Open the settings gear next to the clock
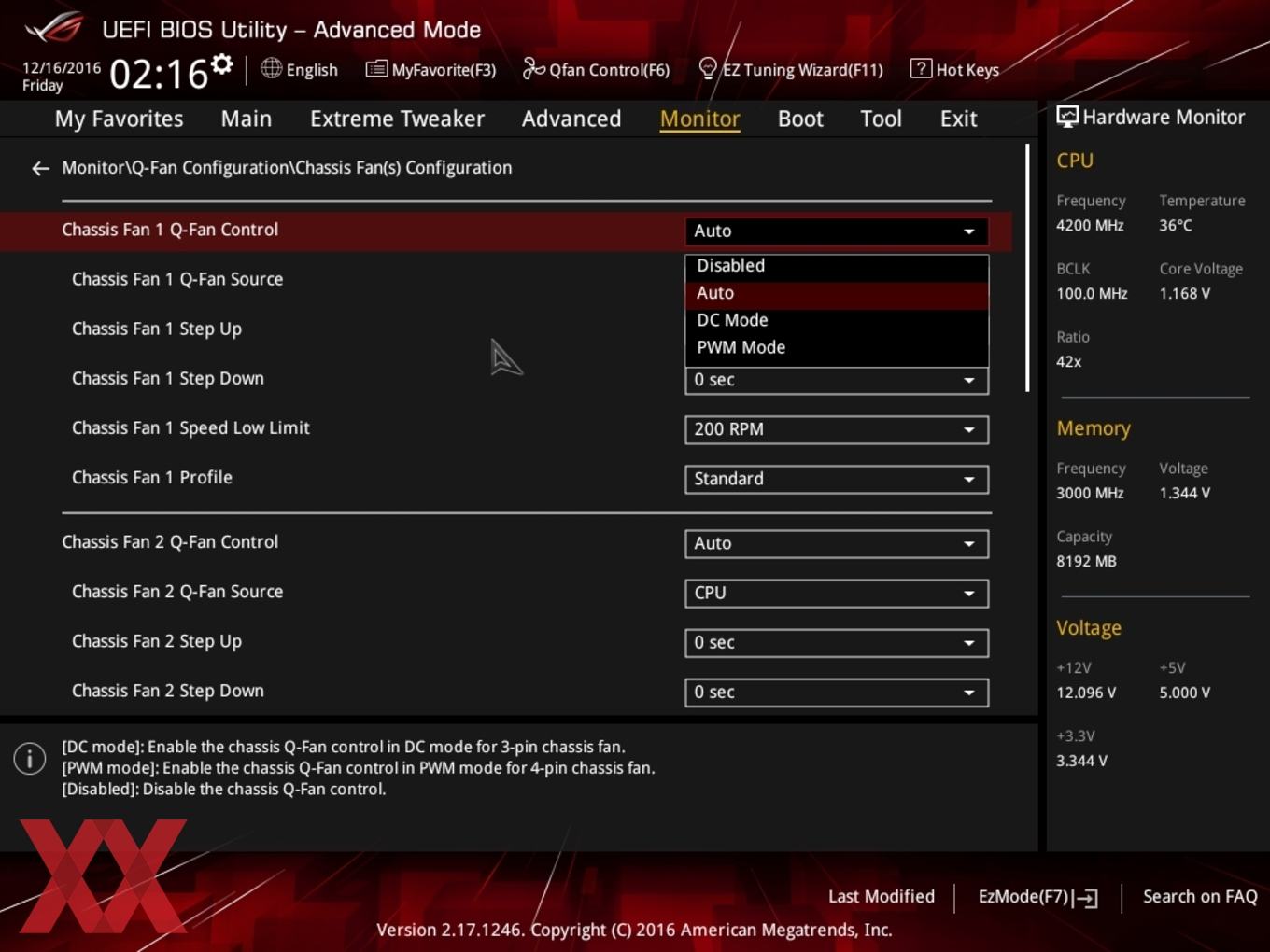Screen dimensions: 1270x952 click(x=221, y=63)
